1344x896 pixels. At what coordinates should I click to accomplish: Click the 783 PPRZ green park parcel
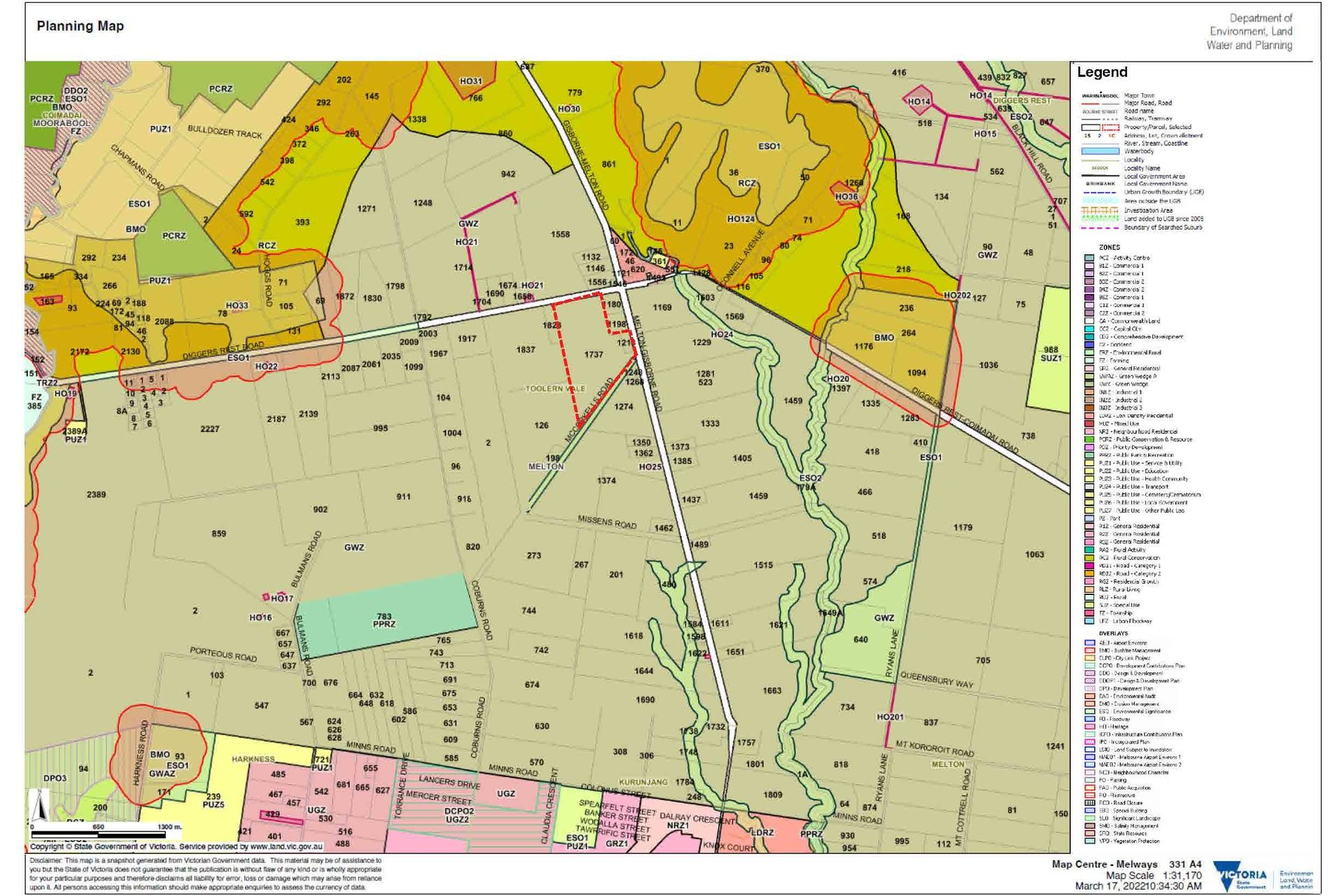pos(384,620)
